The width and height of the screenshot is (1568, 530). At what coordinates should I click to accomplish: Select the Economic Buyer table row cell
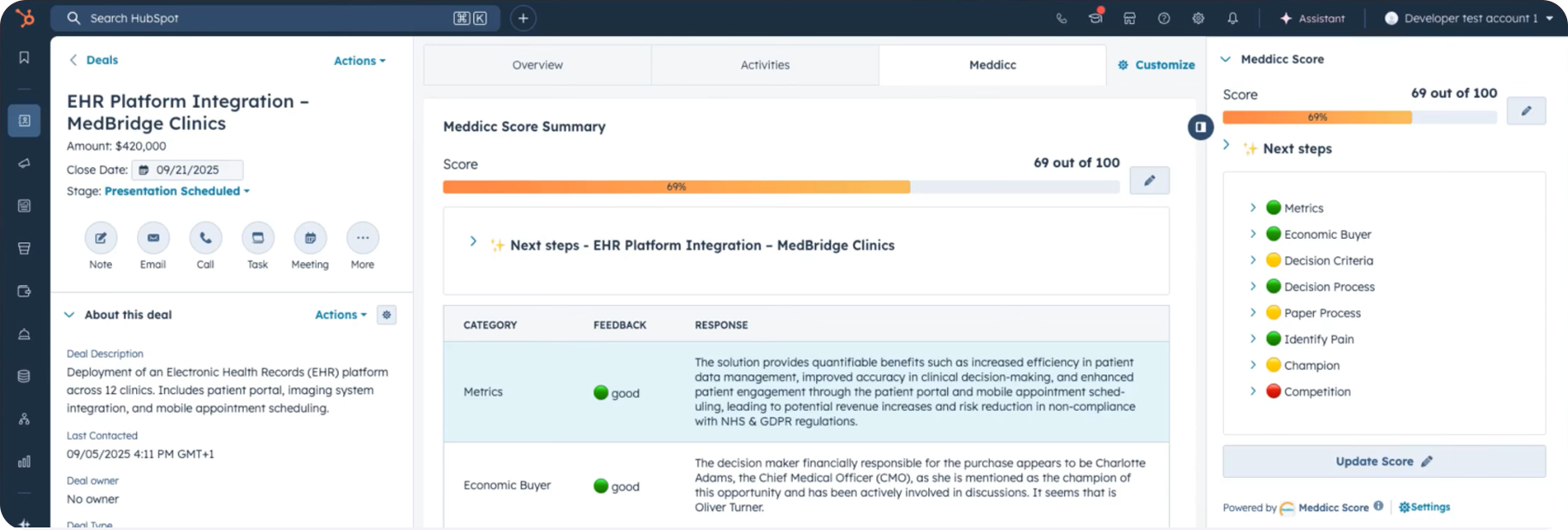click(506, 485)
